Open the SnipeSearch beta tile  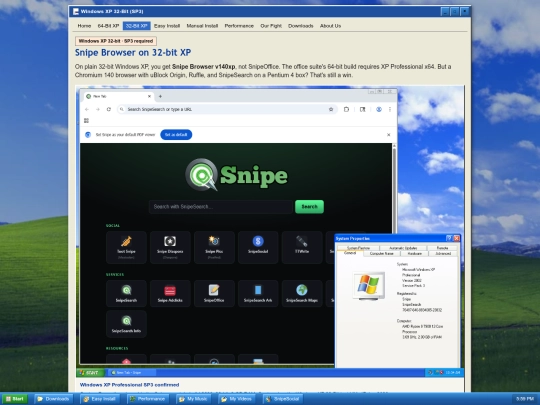(x=126, y=324)
